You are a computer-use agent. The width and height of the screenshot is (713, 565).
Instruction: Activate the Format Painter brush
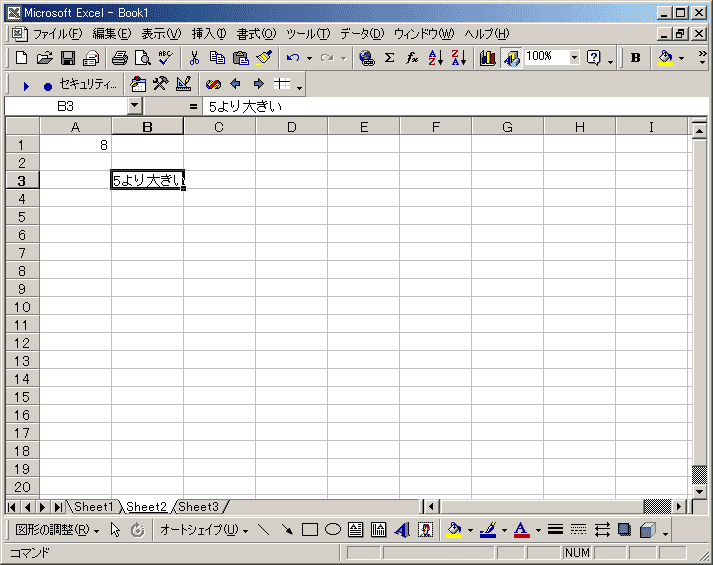[x=264, y=58]
